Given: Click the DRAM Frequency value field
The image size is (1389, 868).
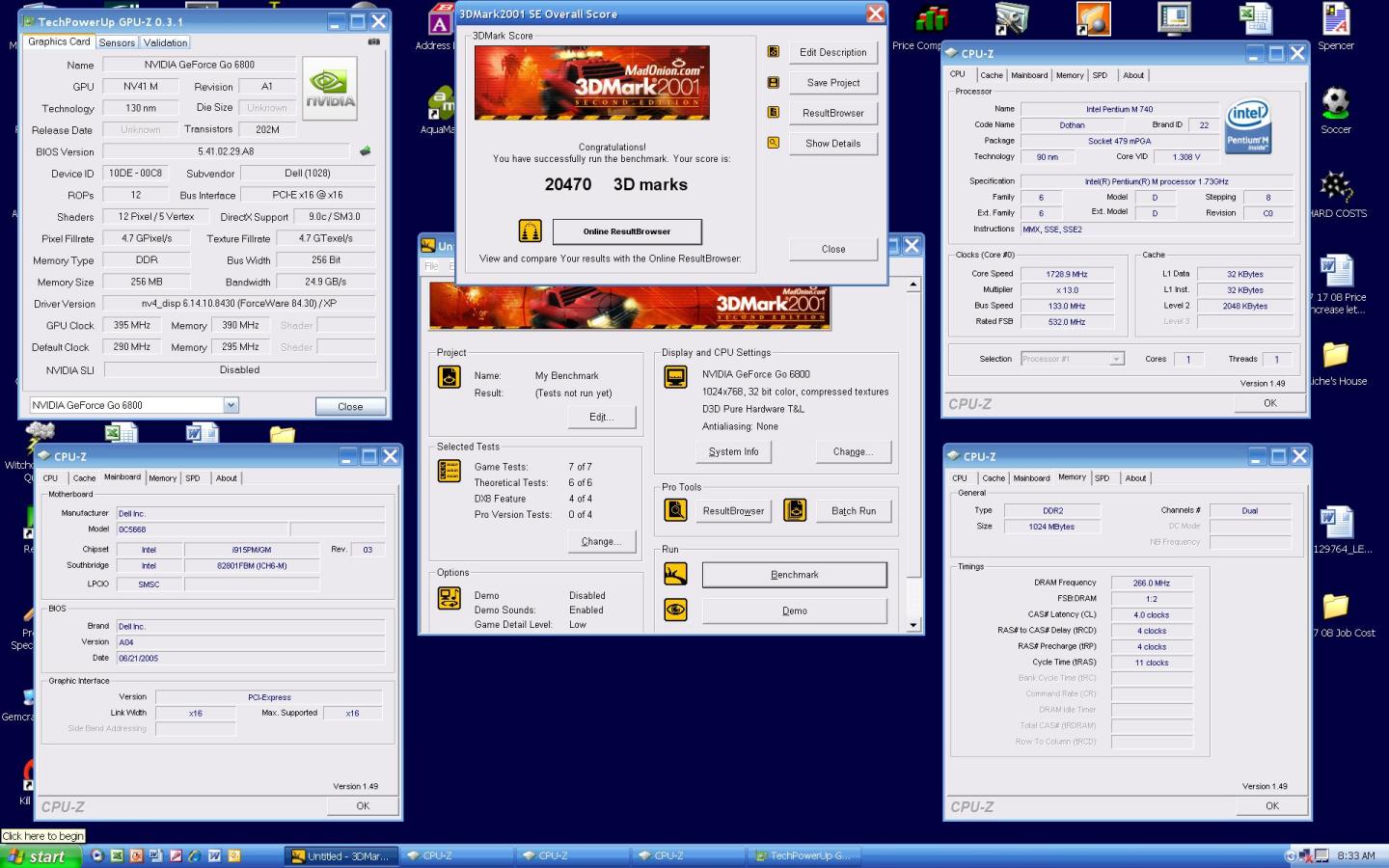Looking at the screenshot, I should [1152, 583].
